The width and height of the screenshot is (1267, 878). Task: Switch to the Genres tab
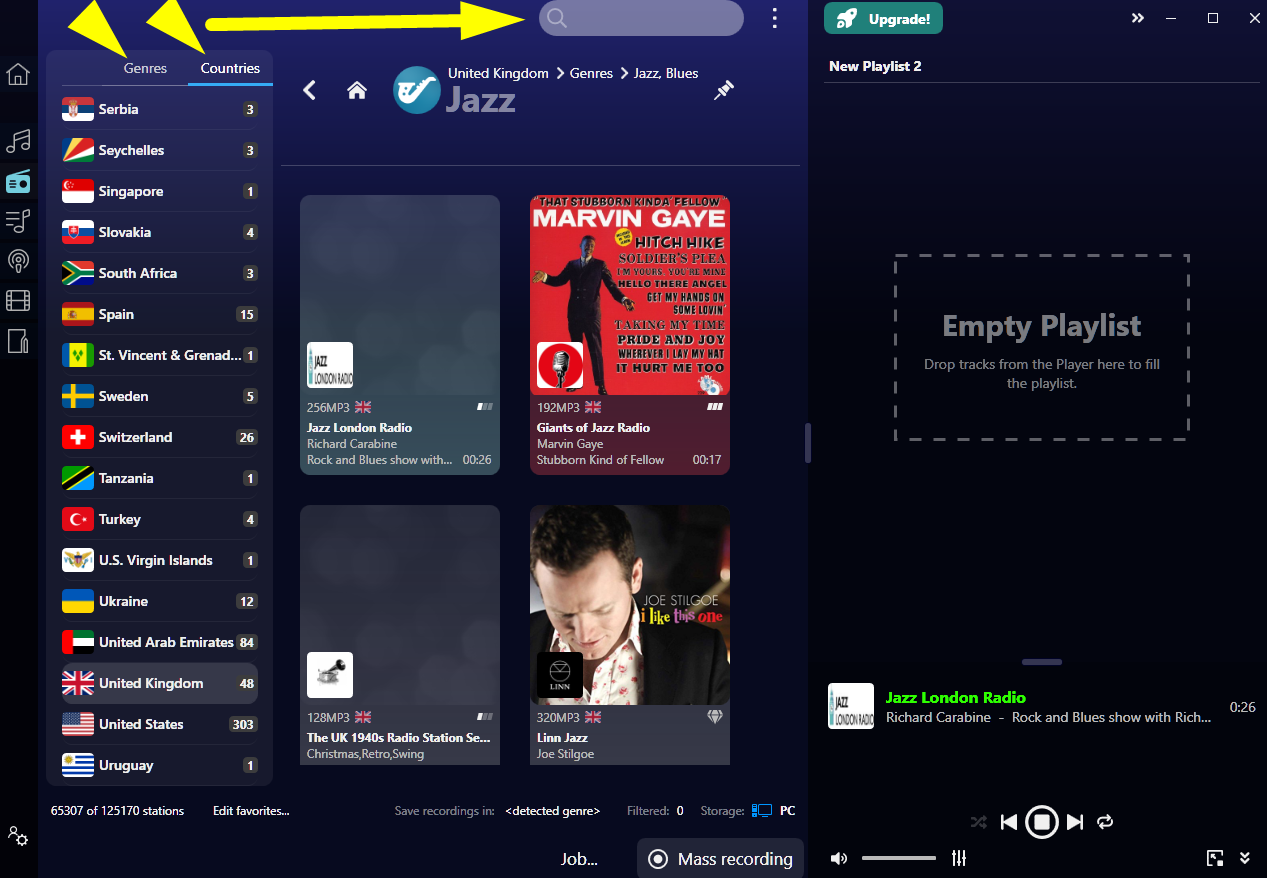(x=145, y=68)
